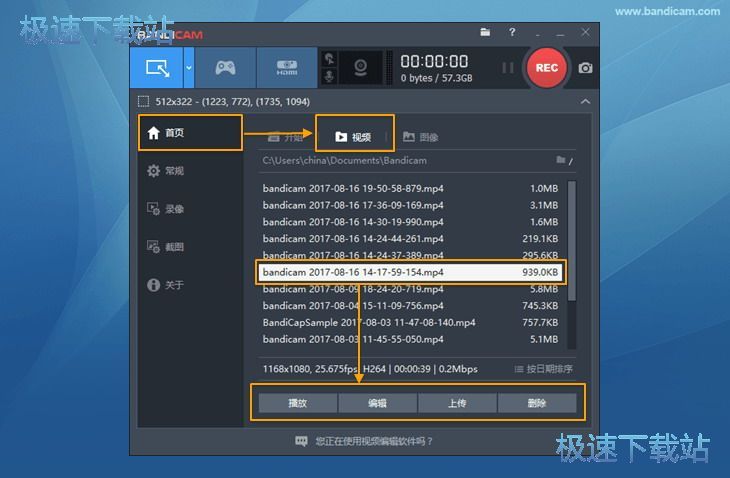Pause recording with the pause button

click(x=508, y=68)
